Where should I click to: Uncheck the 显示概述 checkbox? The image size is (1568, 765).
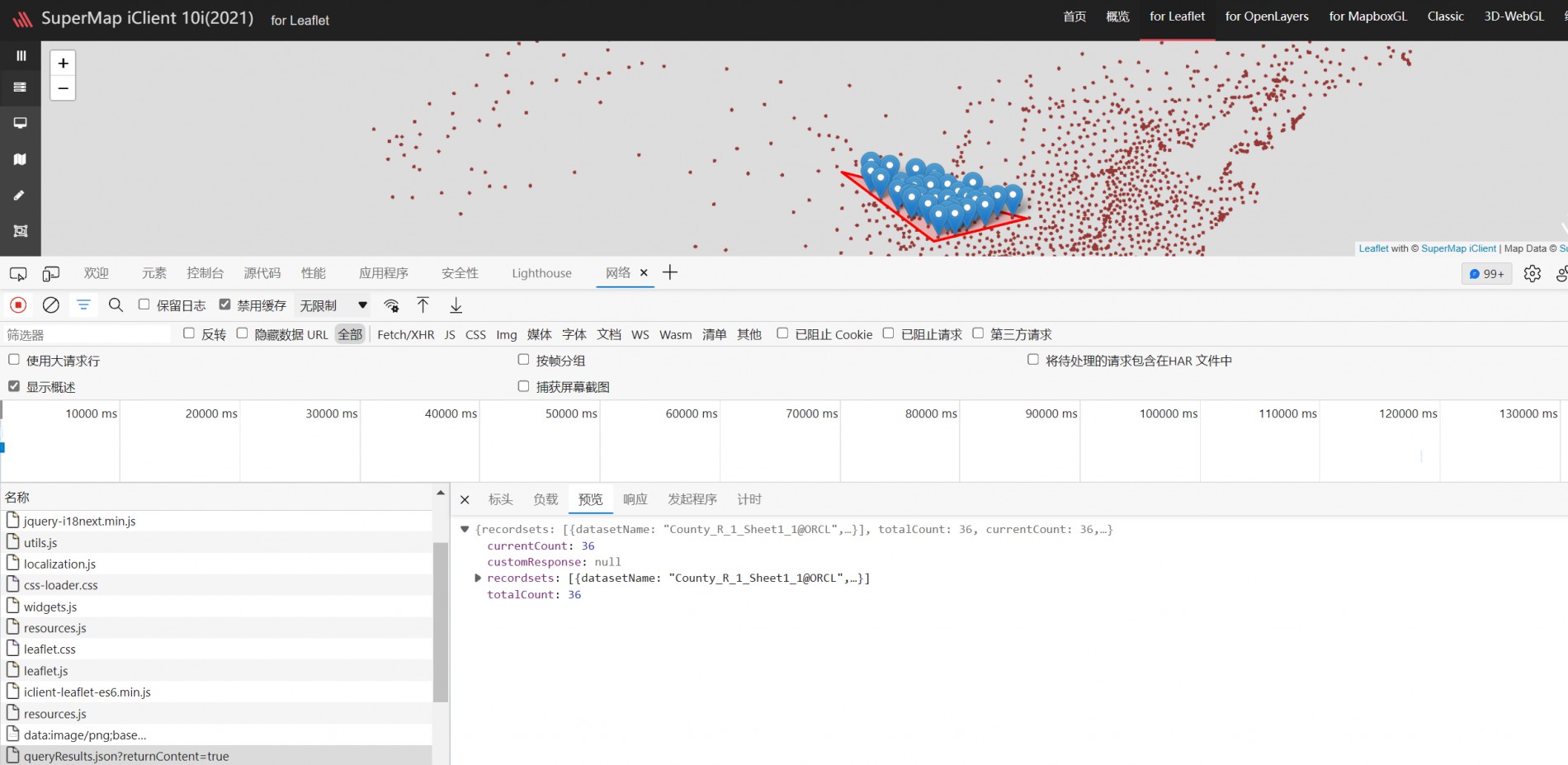tap(14, 386)
